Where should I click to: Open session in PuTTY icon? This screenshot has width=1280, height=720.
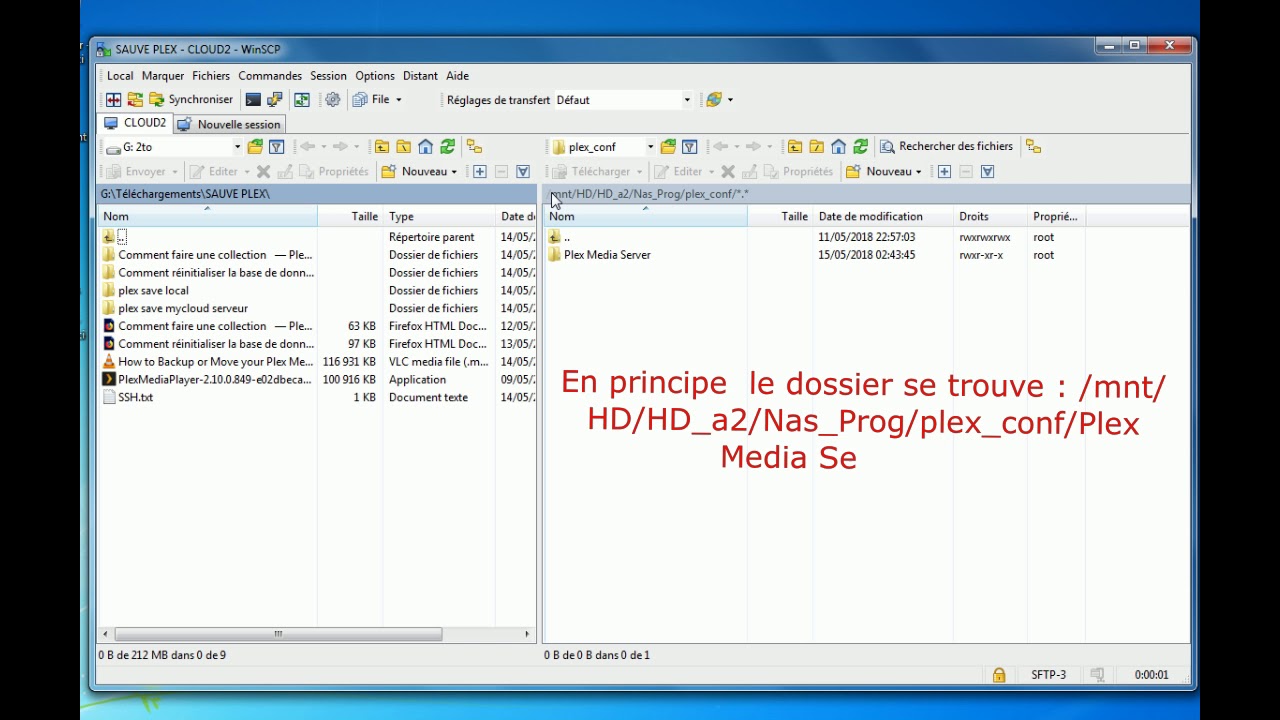pos(274,100)
